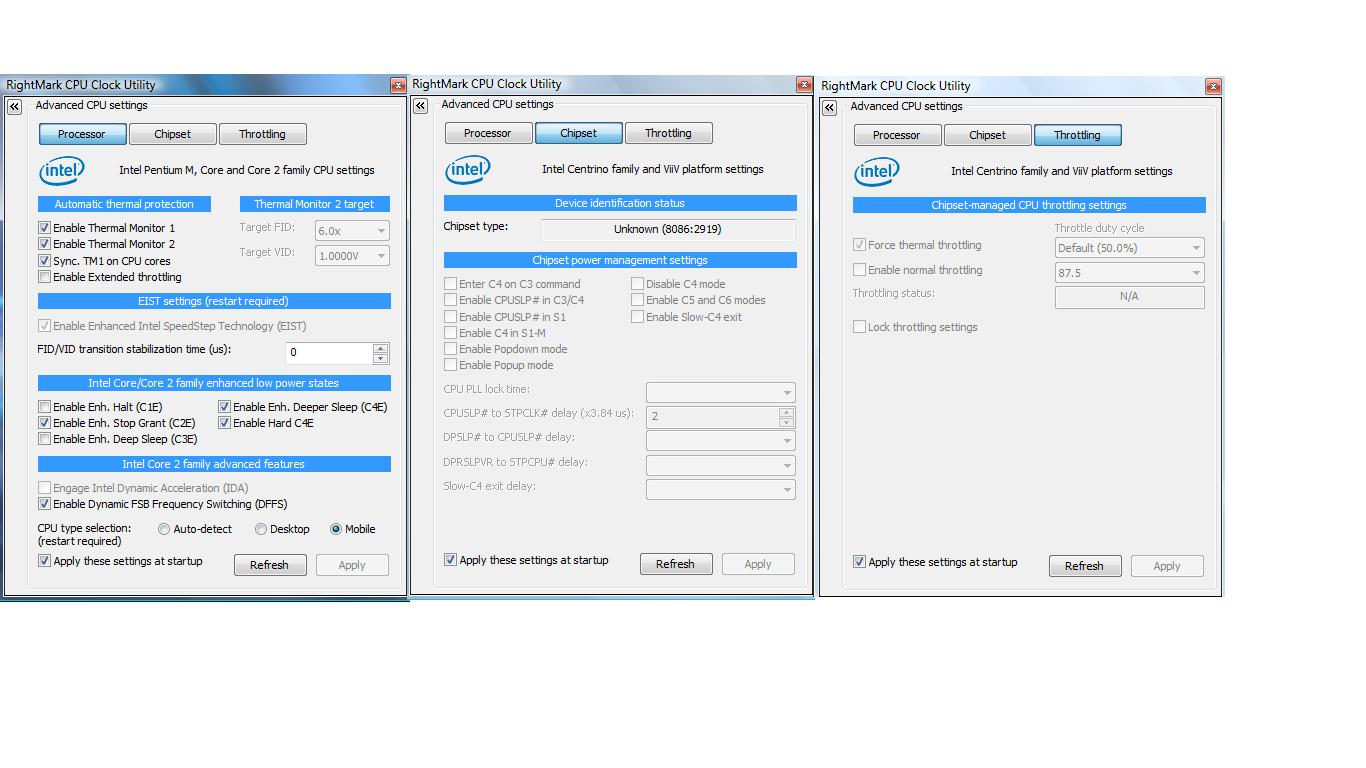Check Enter C4 on C3 command
Viewport: 1366px width, 768px height.
(450, 284)
